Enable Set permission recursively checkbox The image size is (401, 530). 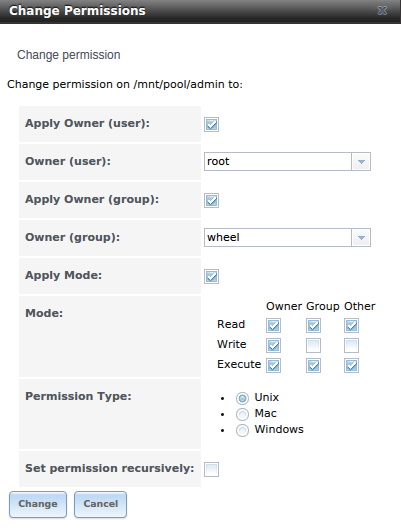click(x=211, y=469)
